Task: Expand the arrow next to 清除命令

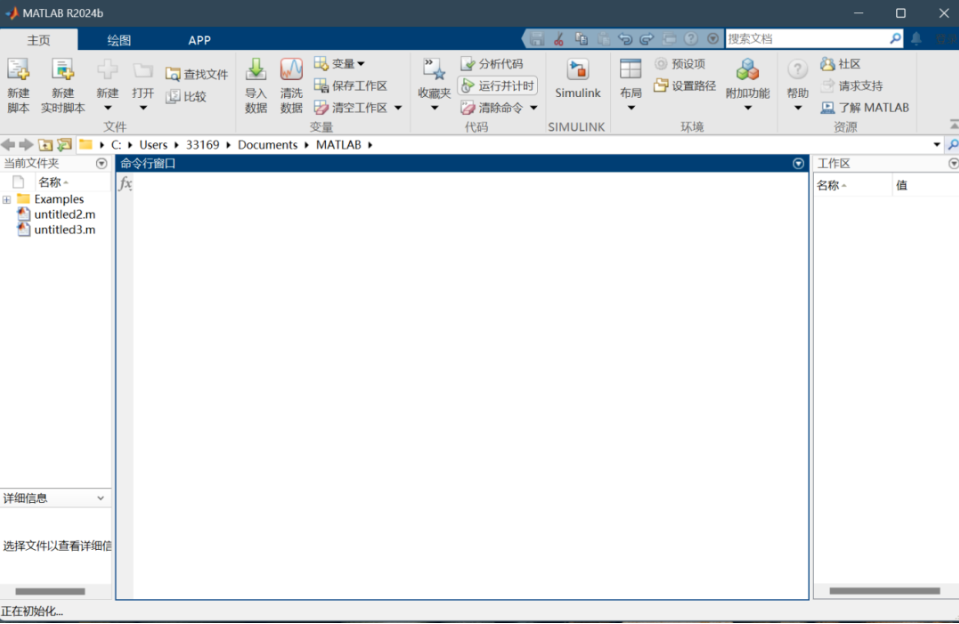Action: [x=534, y=108]
